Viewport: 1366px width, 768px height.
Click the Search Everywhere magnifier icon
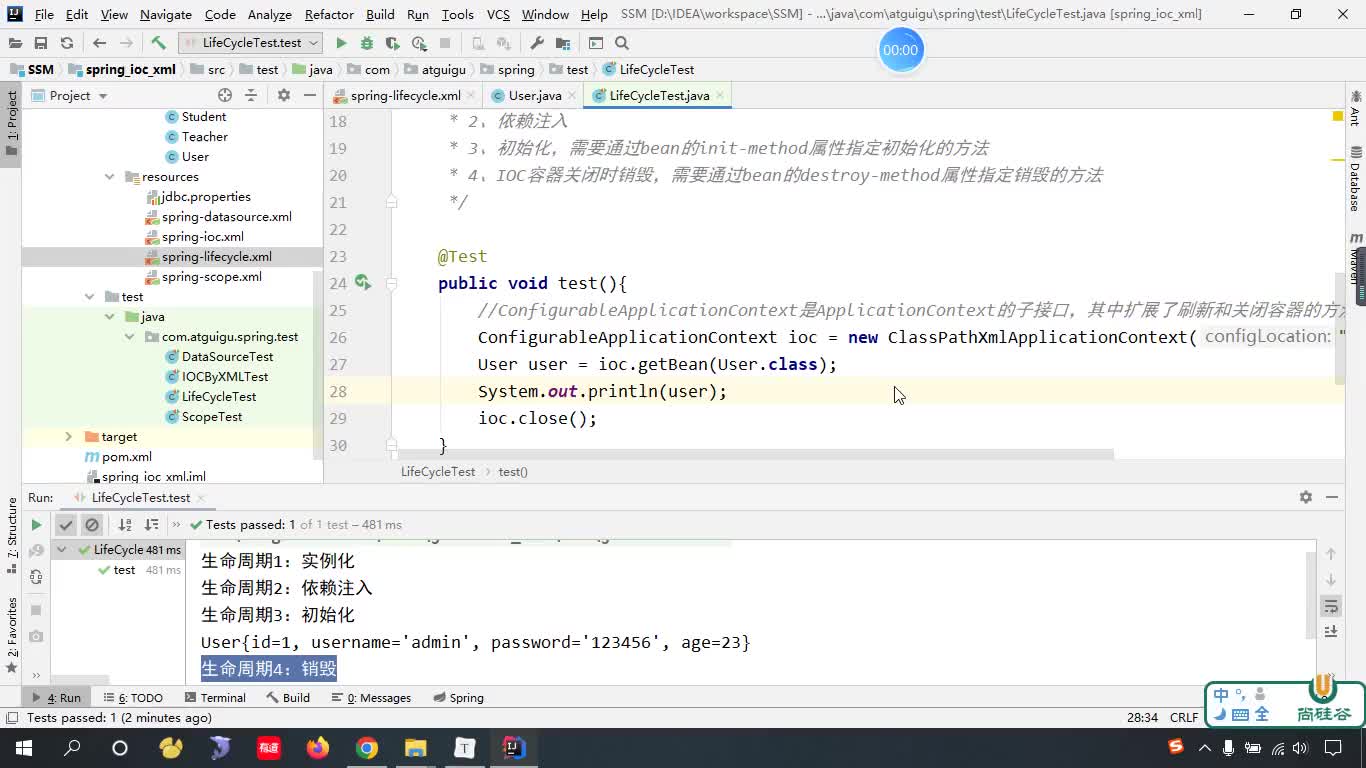tap(622, 43)
